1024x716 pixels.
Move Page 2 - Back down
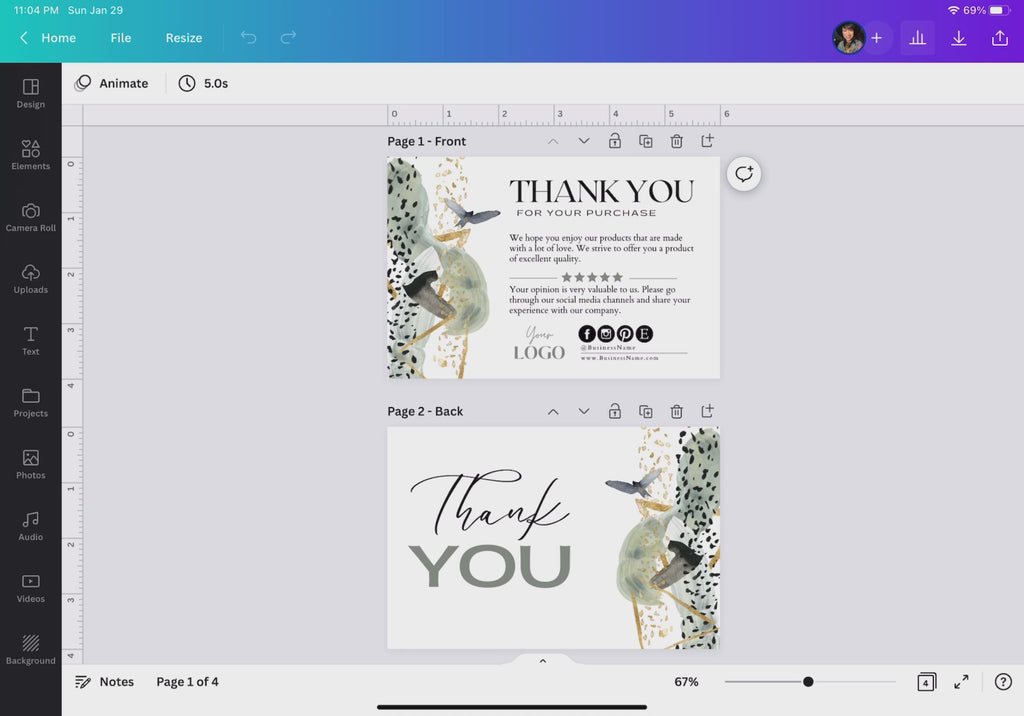(x=584, y=411)
